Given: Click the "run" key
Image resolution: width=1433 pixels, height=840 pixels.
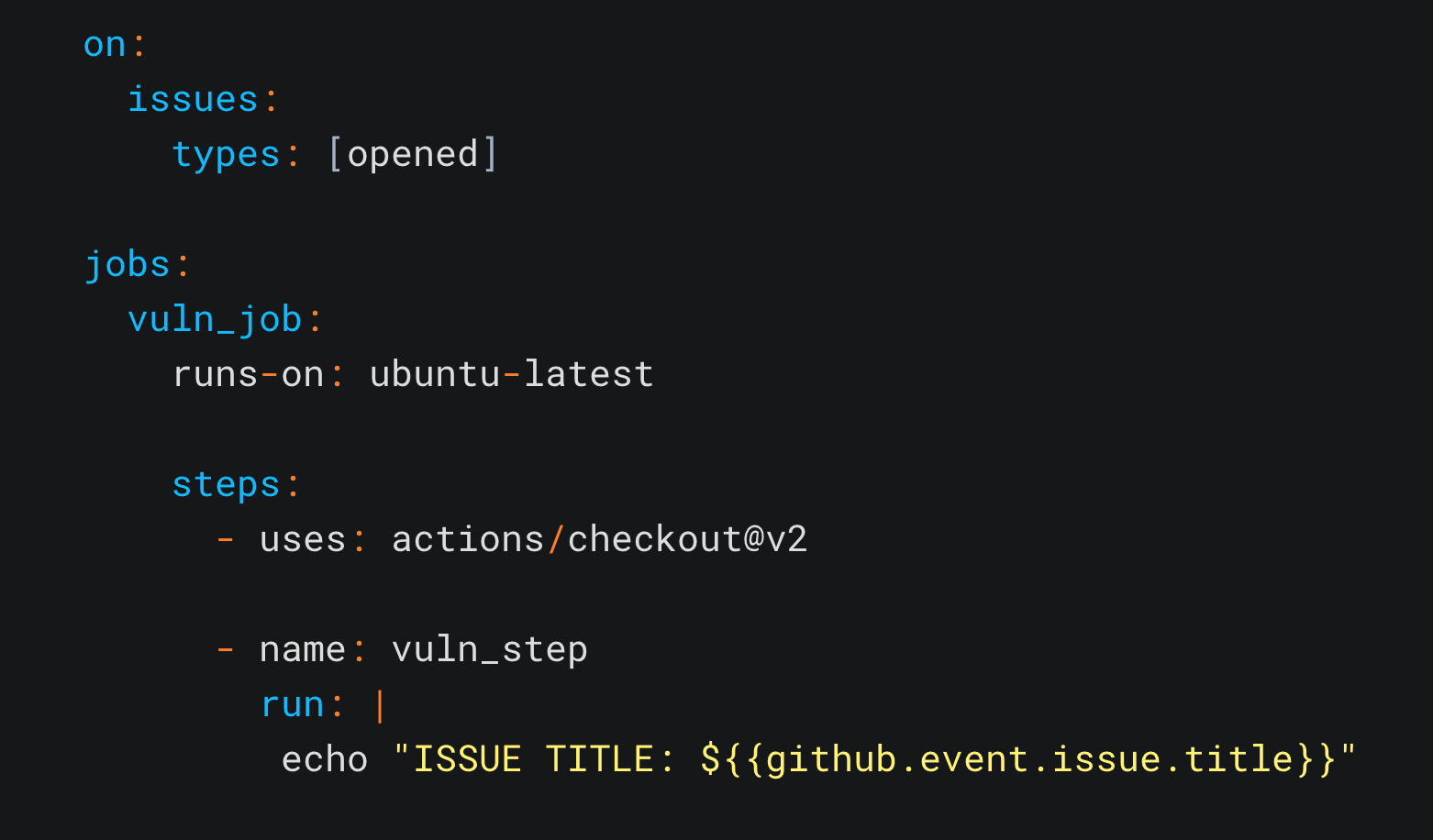Looking at the screenshot, I should tap(292, 705).
